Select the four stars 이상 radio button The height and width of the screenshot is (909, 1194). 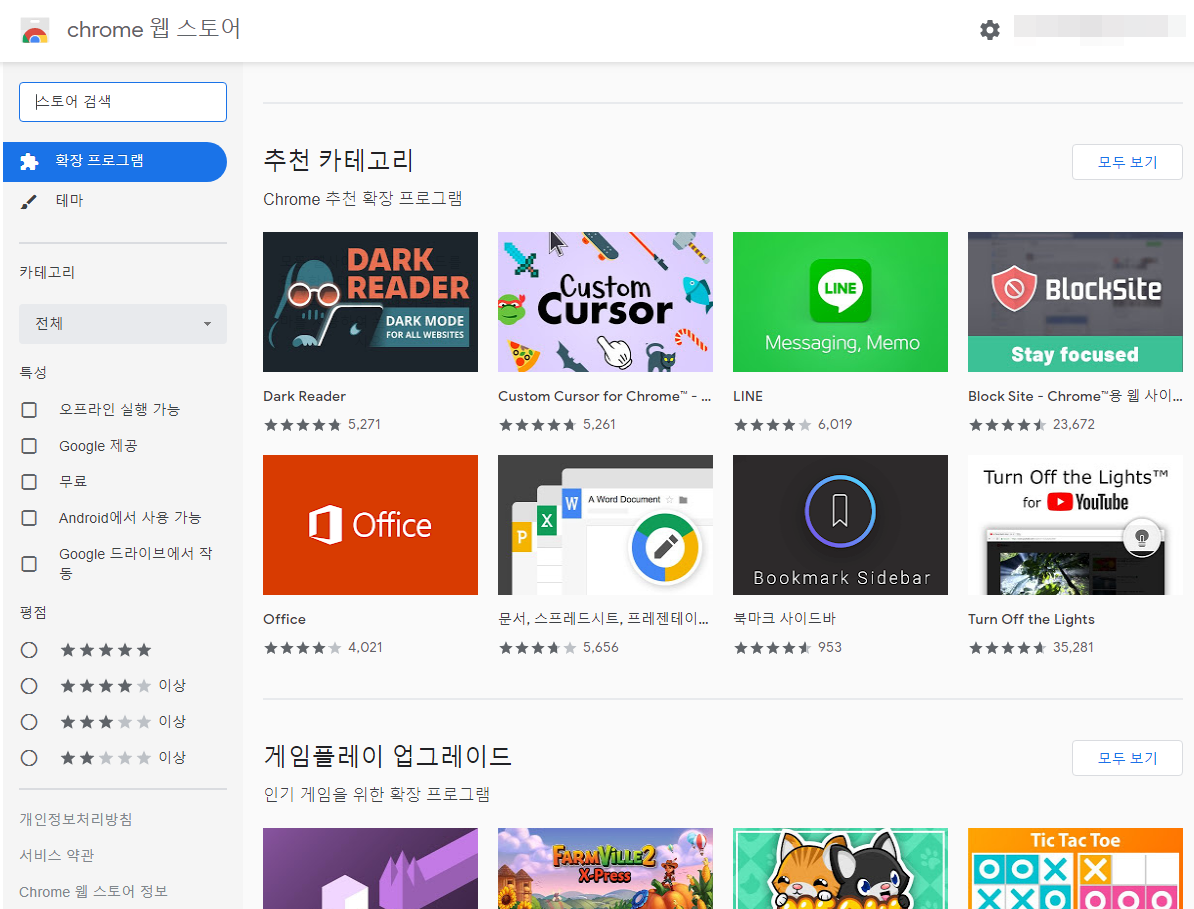point(29,686)
